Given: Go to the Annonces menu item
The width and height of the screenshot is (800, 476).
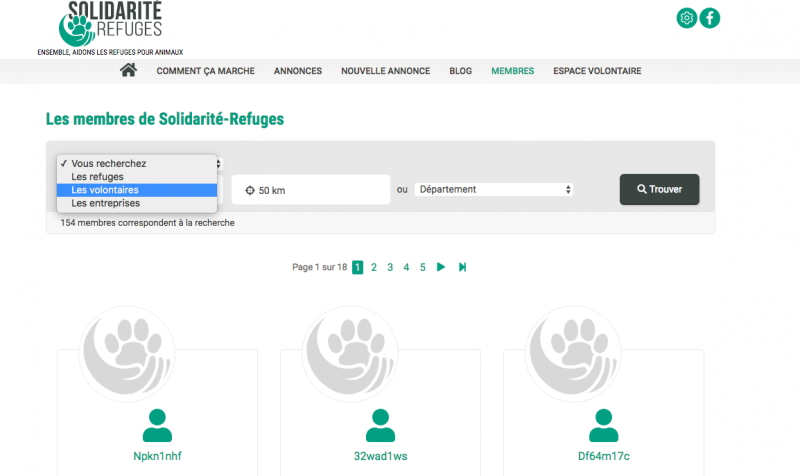Looking at the screenshot, I should pos(298,71).
